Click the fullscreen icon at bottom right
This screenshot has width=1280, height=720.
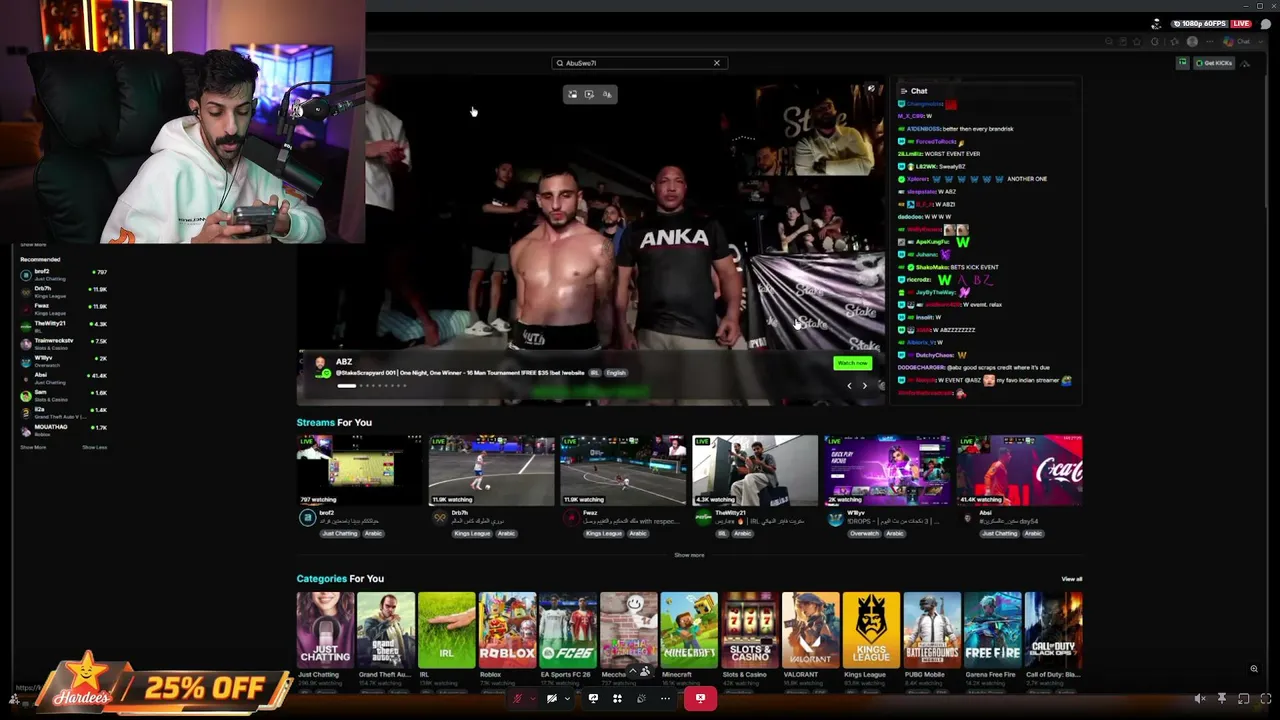(x=1265, y=699)
